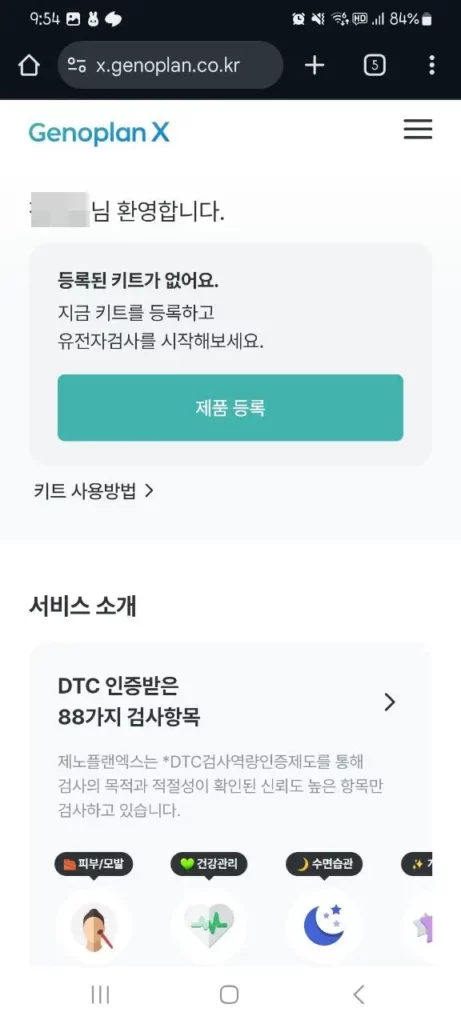The width and height of the screenshot is (461, 1024).
Task: Tap the Android home navigation button
Action: pos(229,994)
